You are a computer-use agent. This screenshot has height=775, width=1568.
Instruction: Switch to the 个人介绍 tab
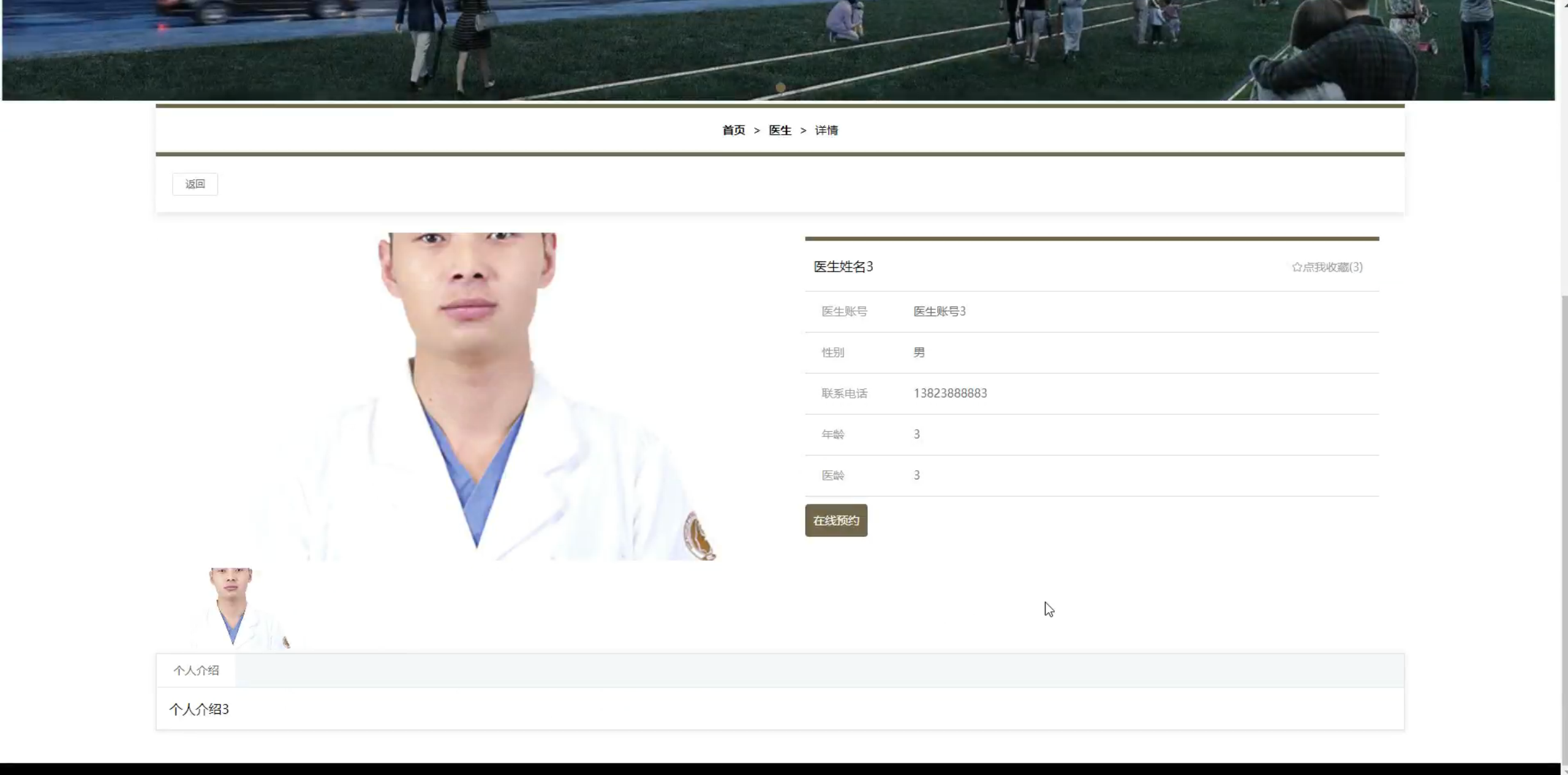tap(196, 670)
